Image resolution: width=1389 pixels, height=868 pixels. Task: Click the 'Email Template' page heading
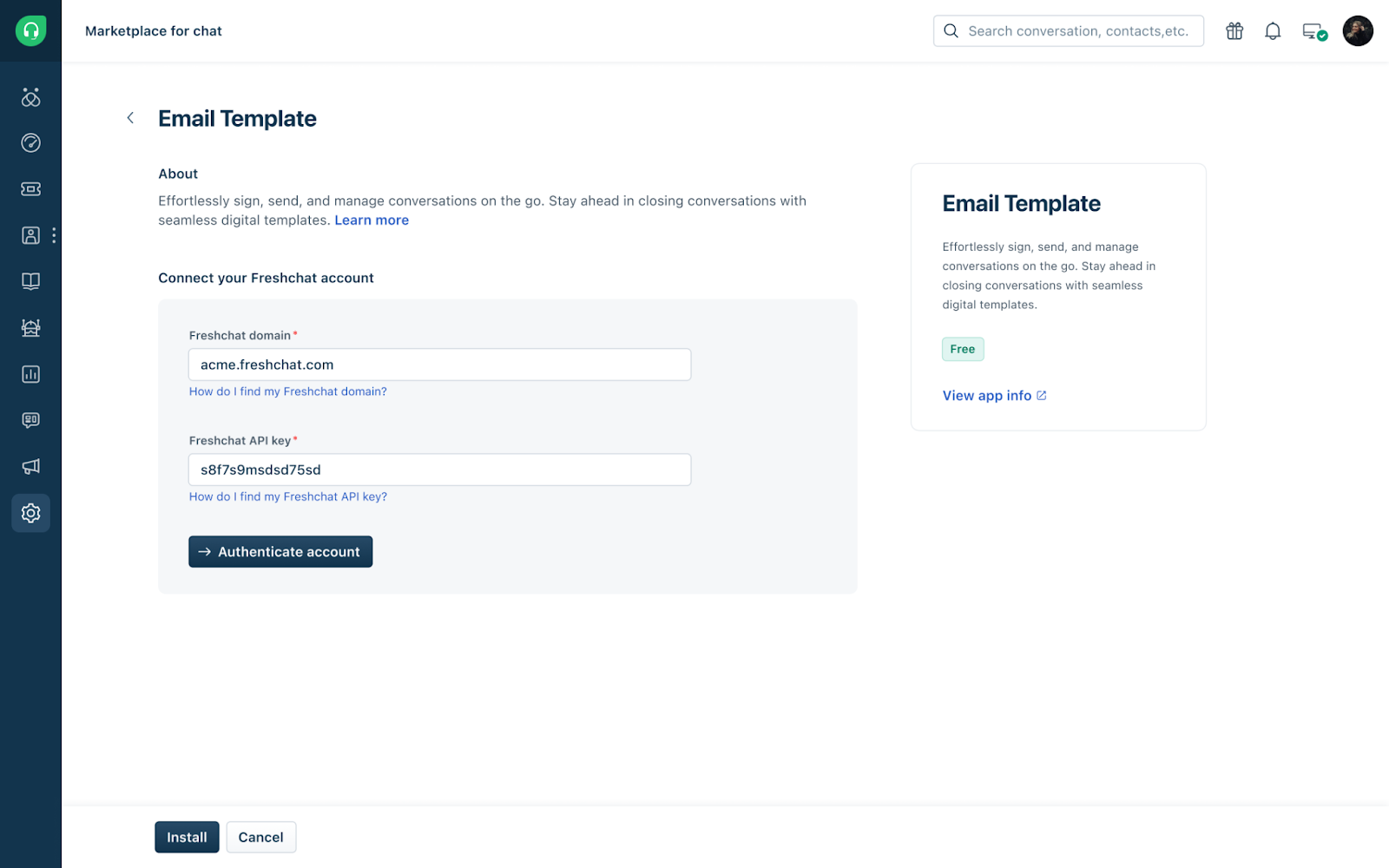pyautogui.click(x=237, y=118)
